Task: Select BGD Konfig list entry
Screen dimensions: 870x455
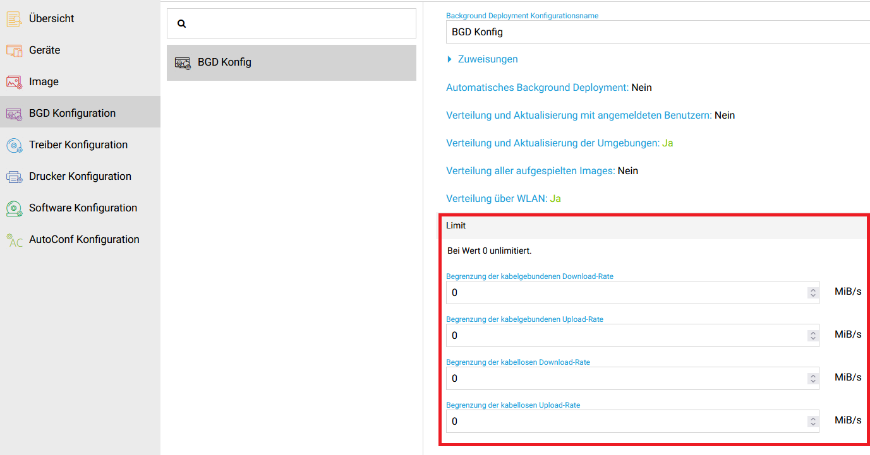Action: [x=291, y=63]
